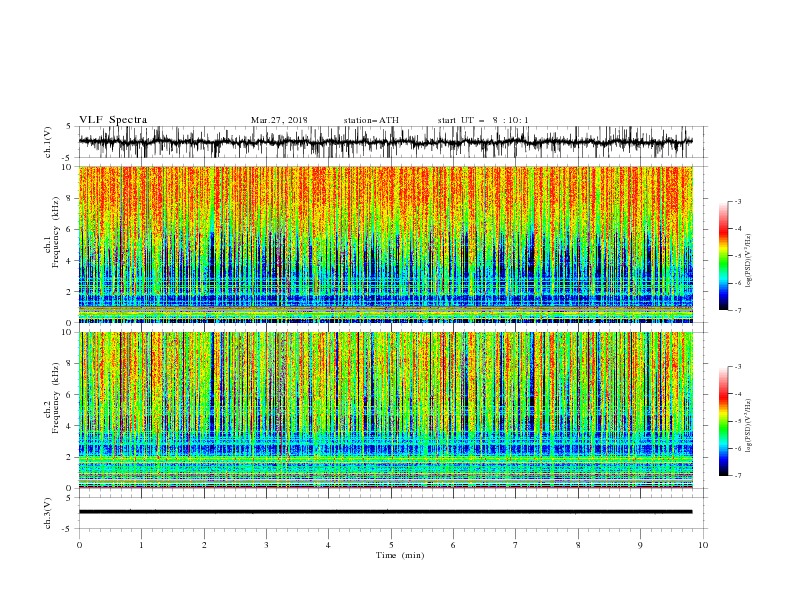Click the "-7" label on the lower colorbar
The image size is (792, 612).
click(x=737, y=475)
